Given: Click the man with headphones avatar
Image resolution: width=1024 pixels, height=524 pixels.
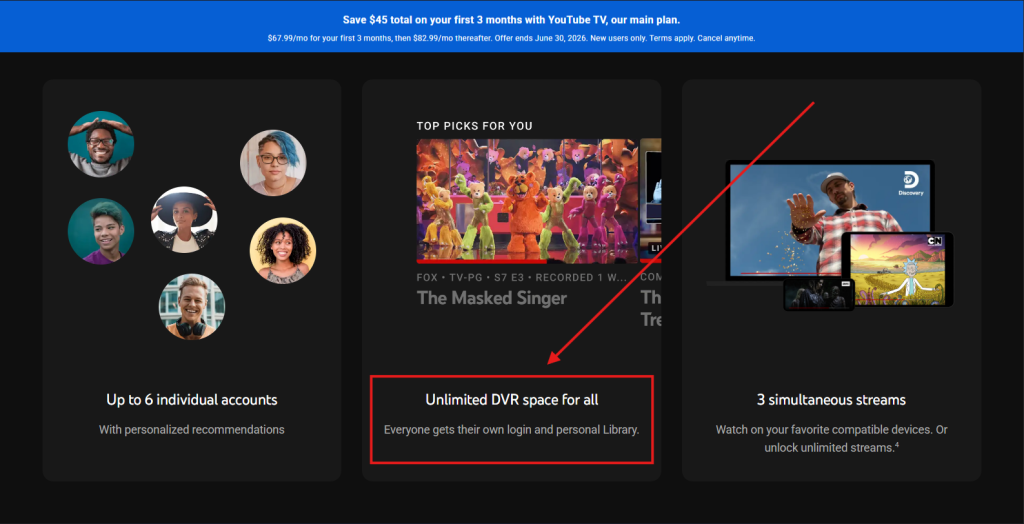Looking at the screenshot, I should point(192,306).
